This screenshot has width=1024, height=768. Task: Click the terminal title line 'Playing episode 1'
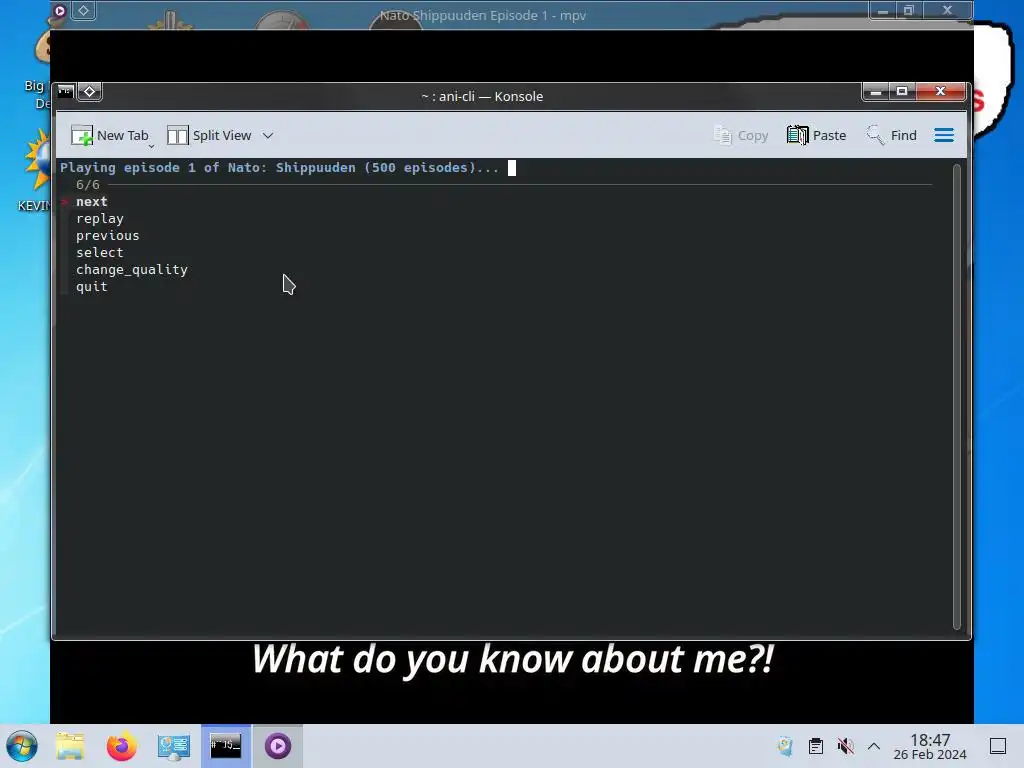[280, 168]
